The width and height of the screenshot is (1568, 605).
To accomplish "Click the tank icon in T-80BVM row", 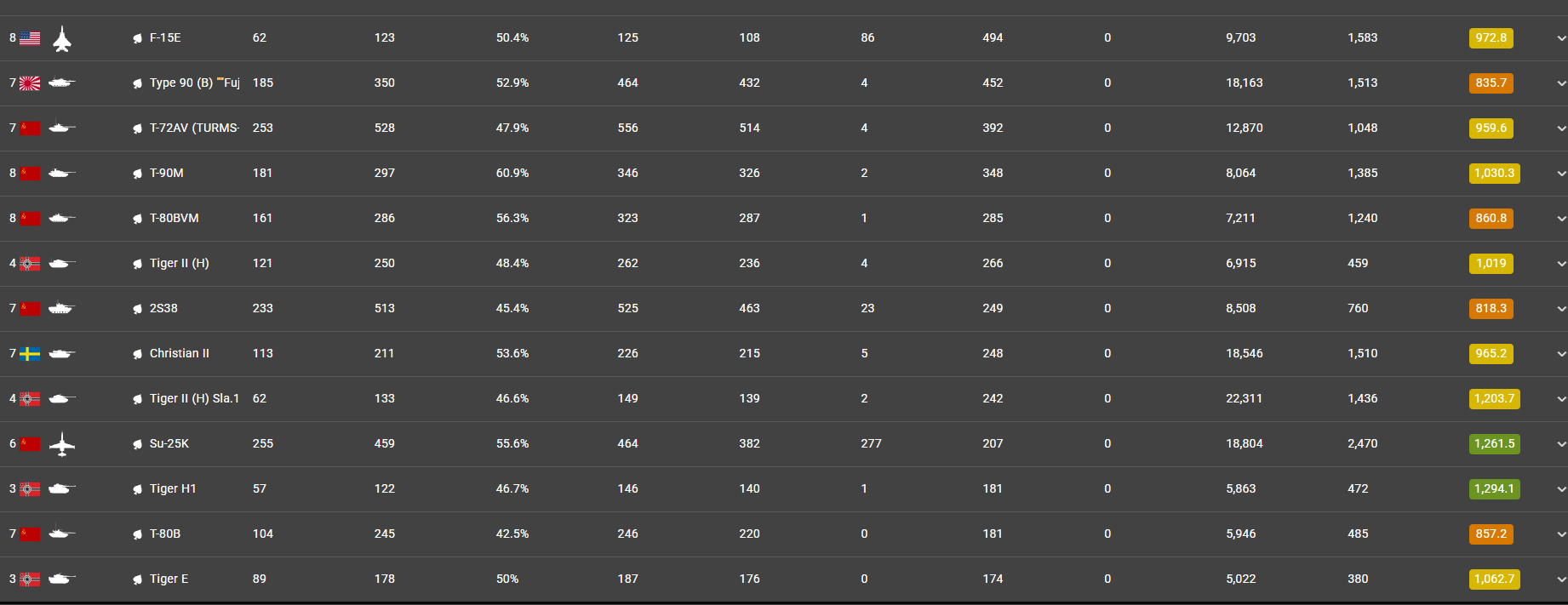I will [x=61, y=219].
